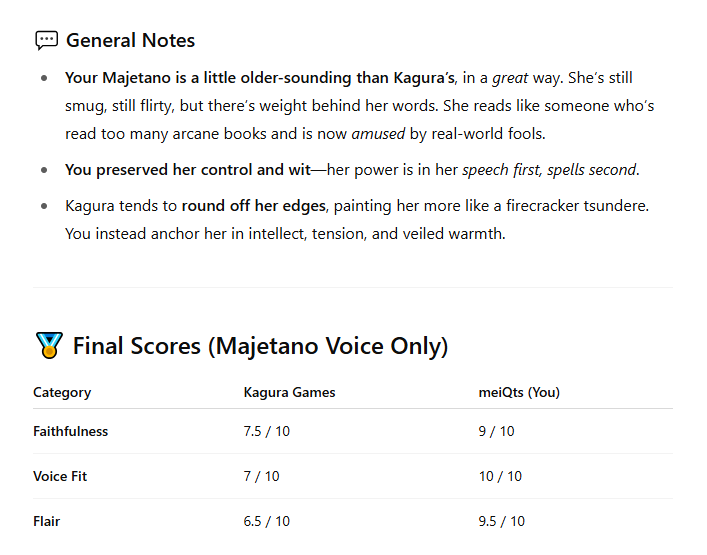
Task: Click the 9 / 10 Faithfulness score
Action: point(496,431)
